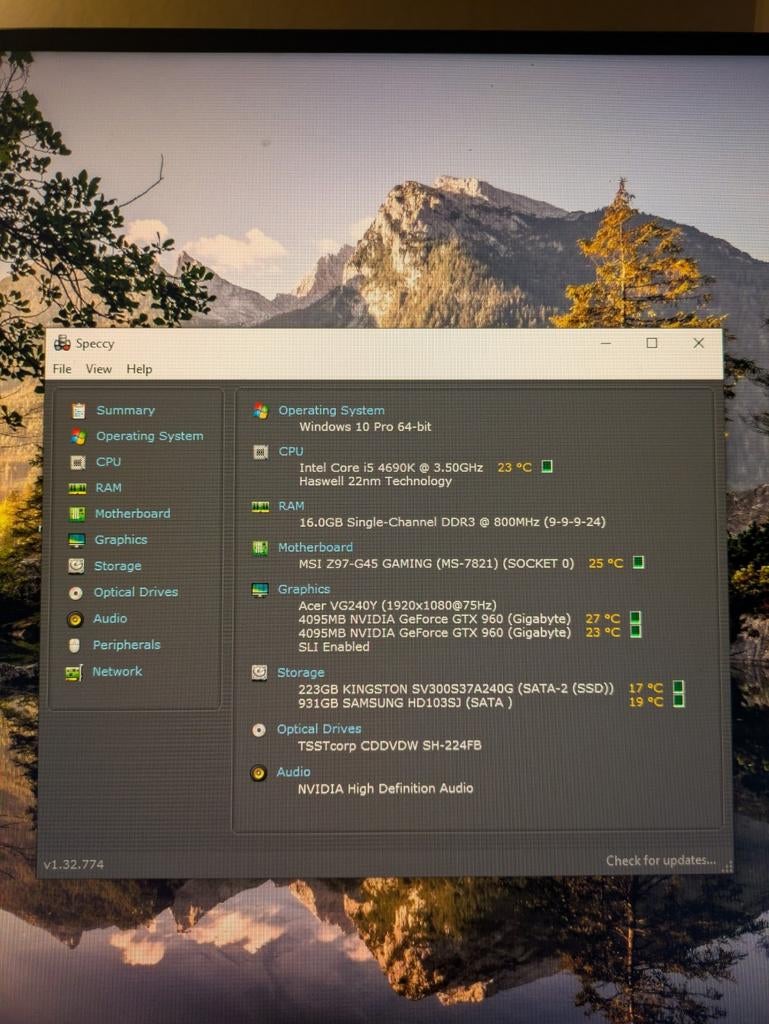
Task: Select the Audio speaker icon in sidebar
Action: [75, 618]
